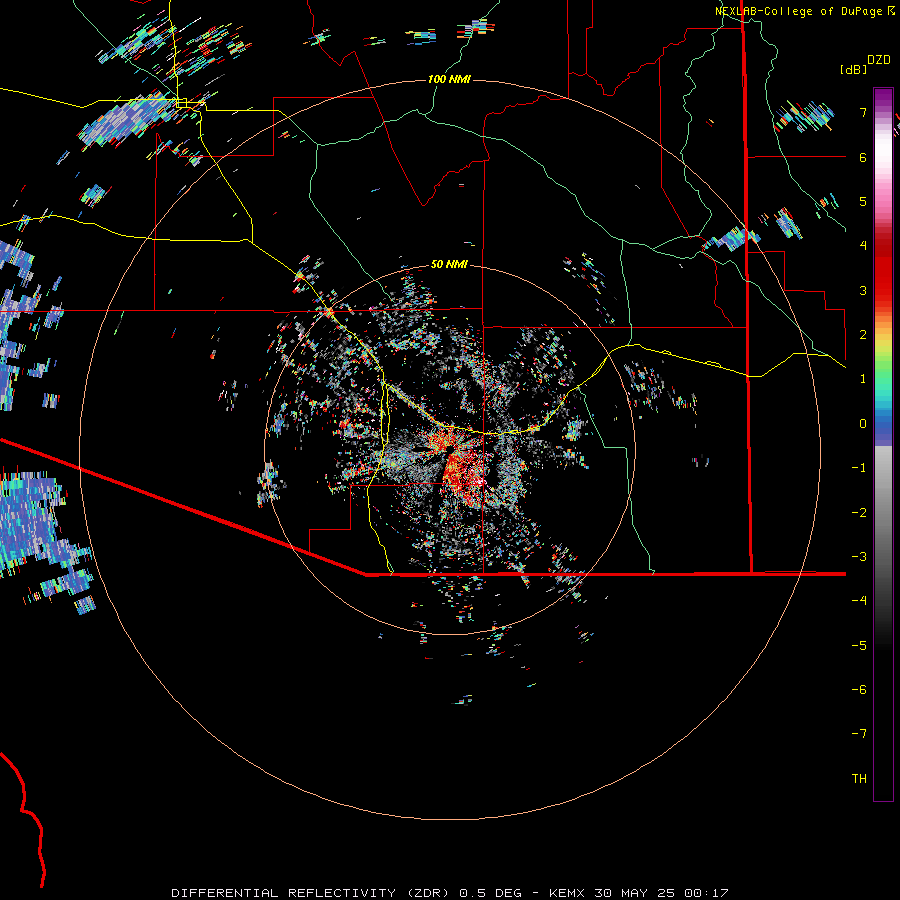900x900 pixels.
Task: Click the TH label on color scale
Action: [x=859, y=779]
